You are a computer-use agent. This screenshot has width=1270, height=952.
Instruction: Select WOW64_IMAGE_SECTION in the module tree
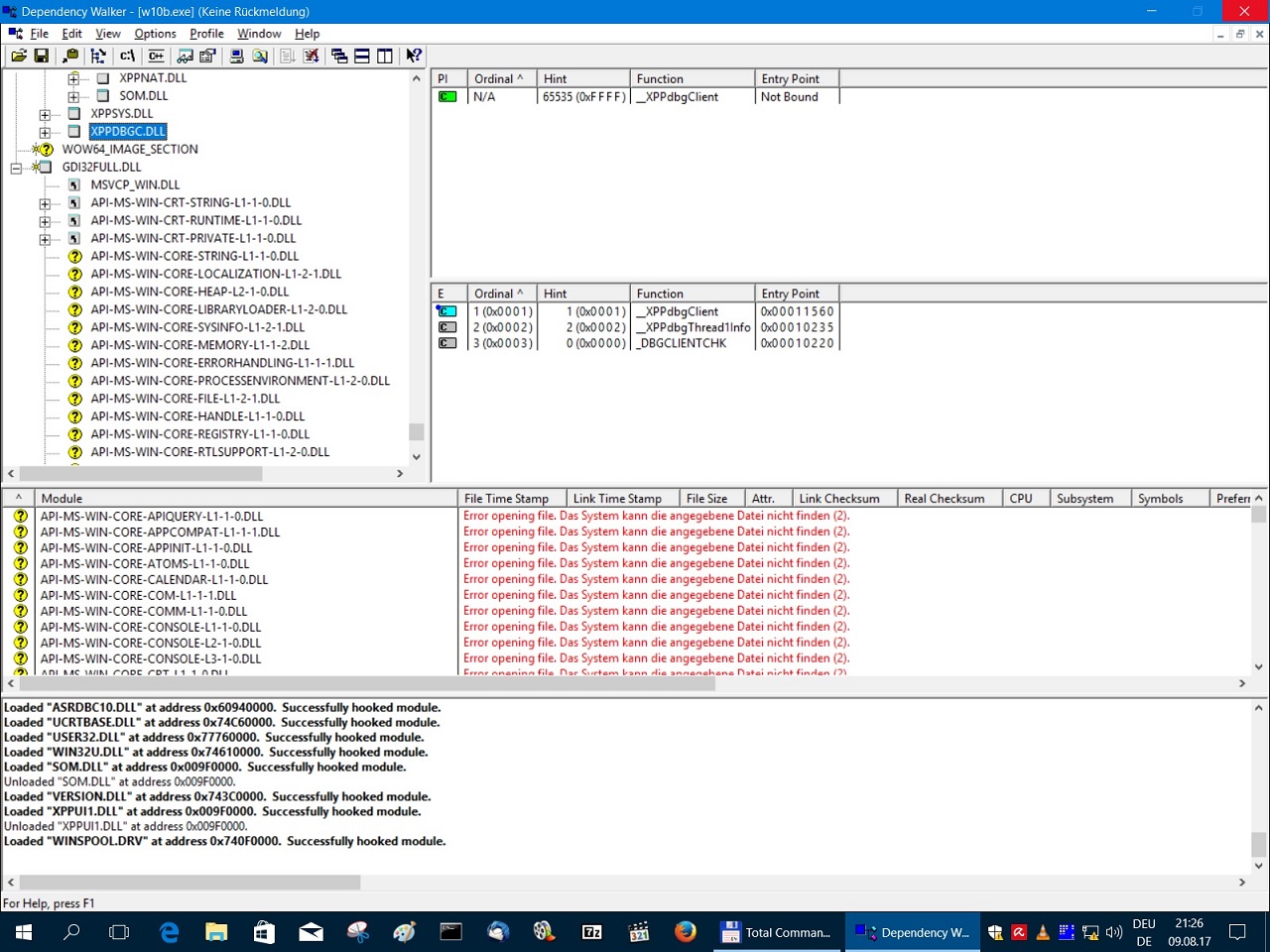[130, 150]
